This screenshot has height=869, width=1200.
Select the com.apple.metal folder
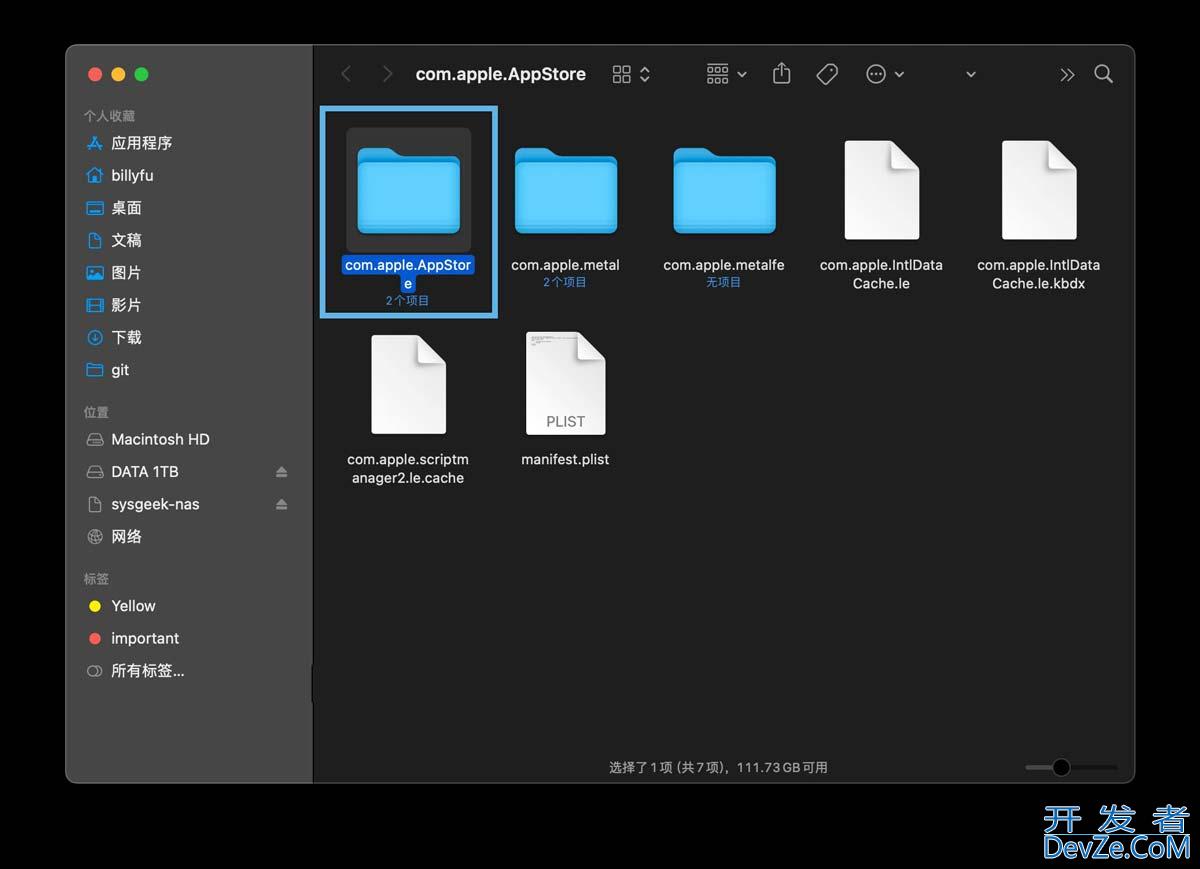566,191
